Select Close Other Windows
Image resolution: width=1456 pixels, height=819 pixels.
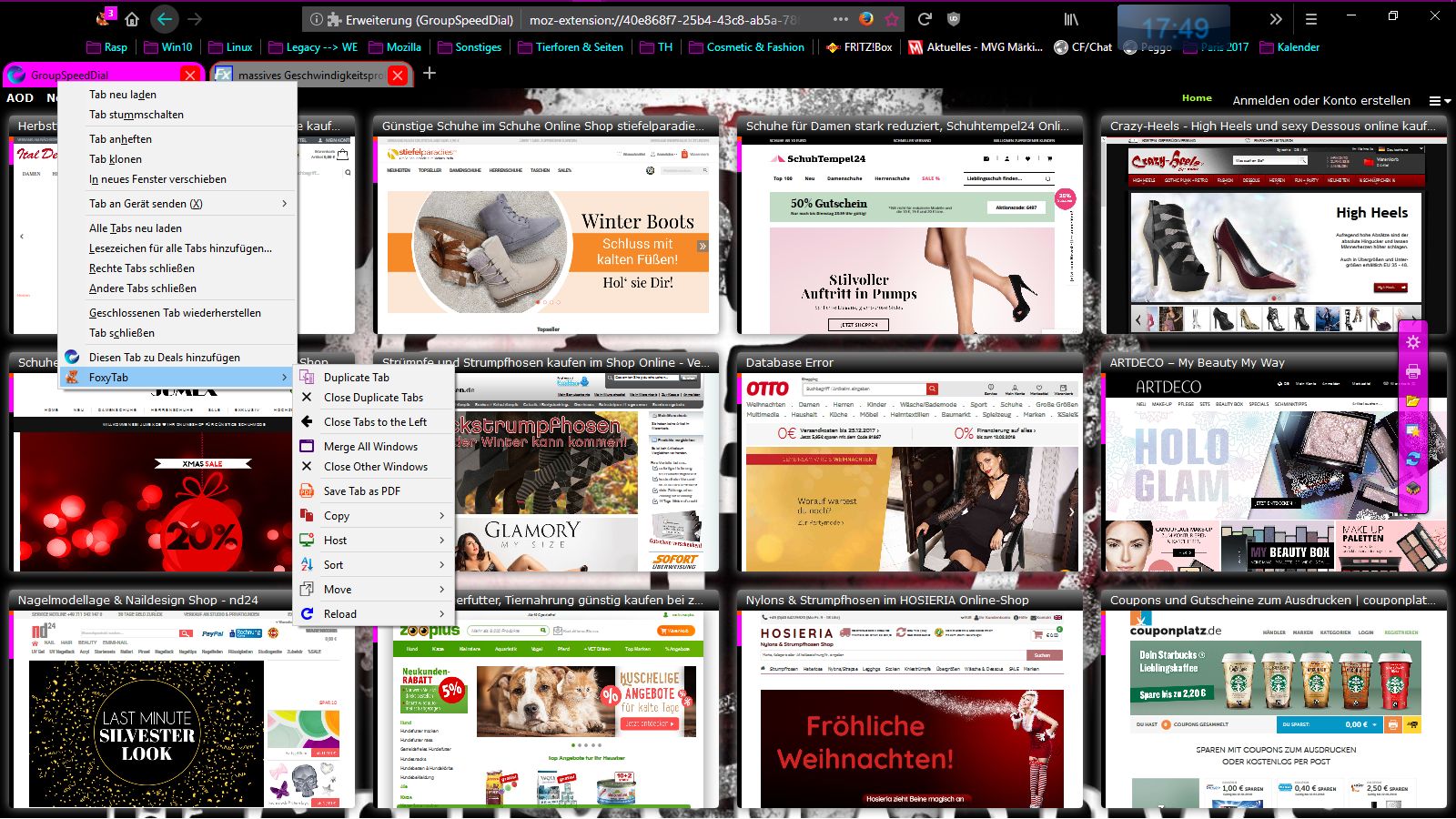click(x=373, y=466)
